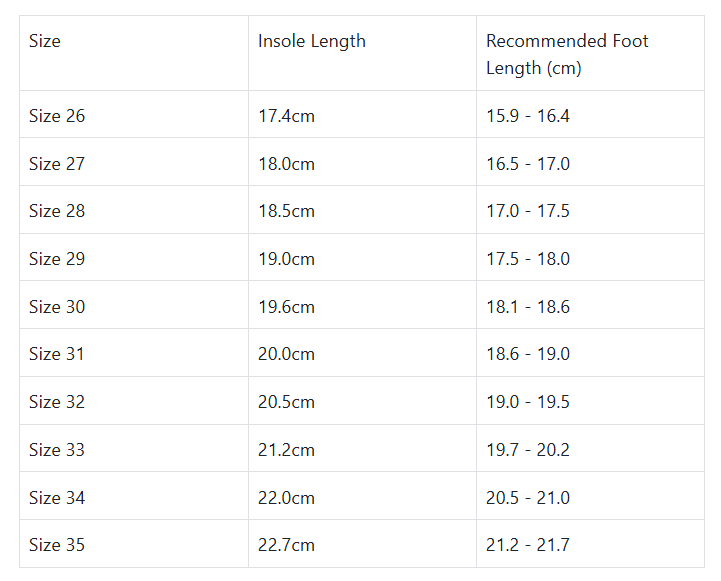Select the Size 27 row label
This screenshot has height=581, width=721.
click(57, 164)
